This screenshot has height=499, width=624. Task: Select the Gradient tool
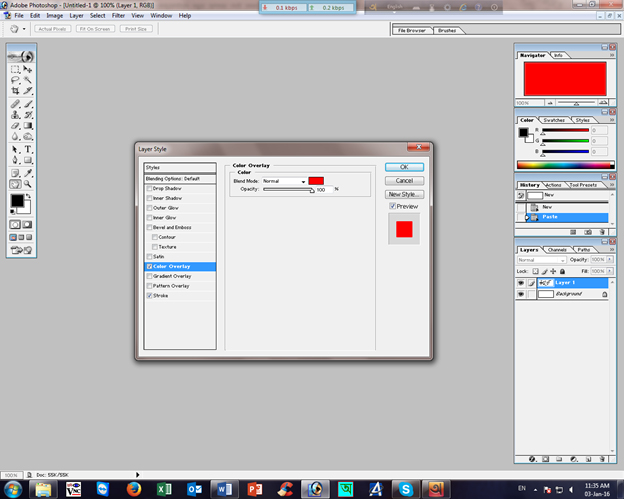pos(28,126)
